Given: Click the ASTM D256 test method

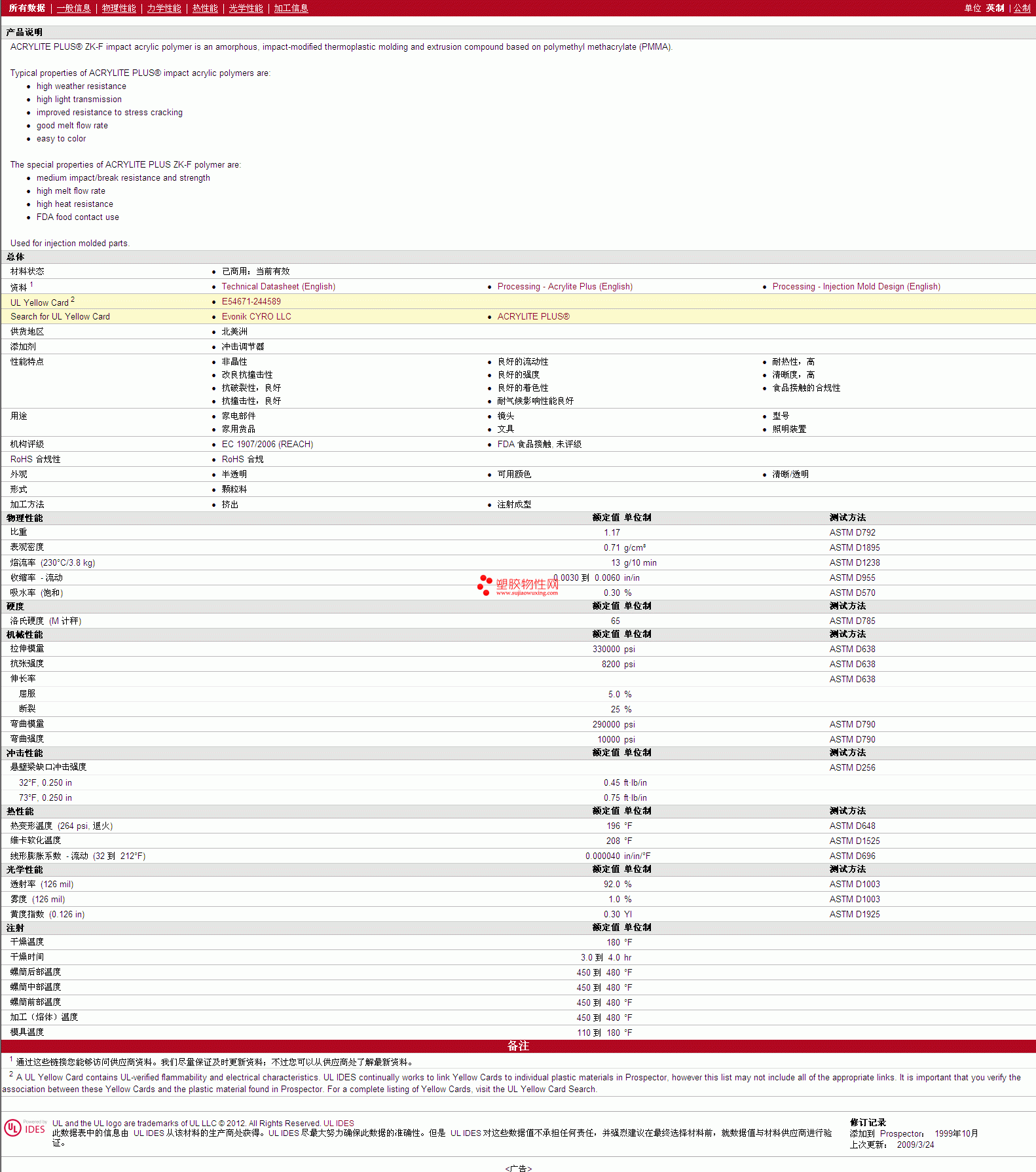Looking at the screenshot, I should click(x=852, y=767).
